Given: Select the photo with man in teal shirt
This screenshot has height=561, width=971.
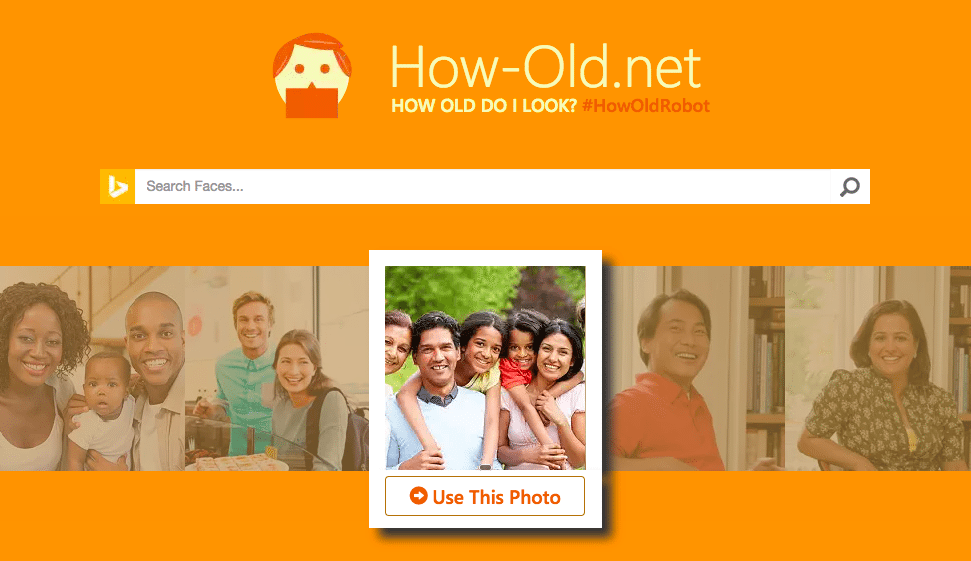Looking at the screenshot, I should click(x=277, y=368).
